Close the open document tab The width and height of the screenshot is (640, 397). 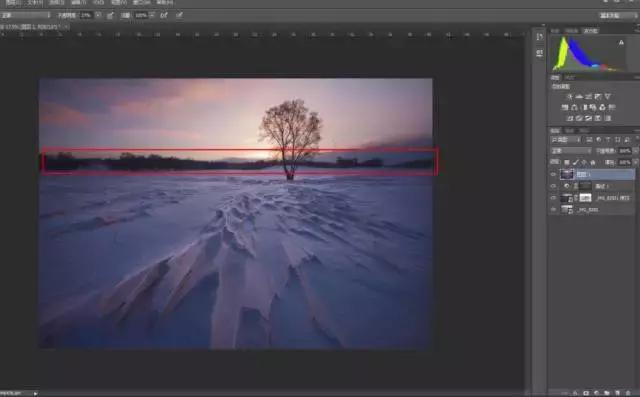67,27
